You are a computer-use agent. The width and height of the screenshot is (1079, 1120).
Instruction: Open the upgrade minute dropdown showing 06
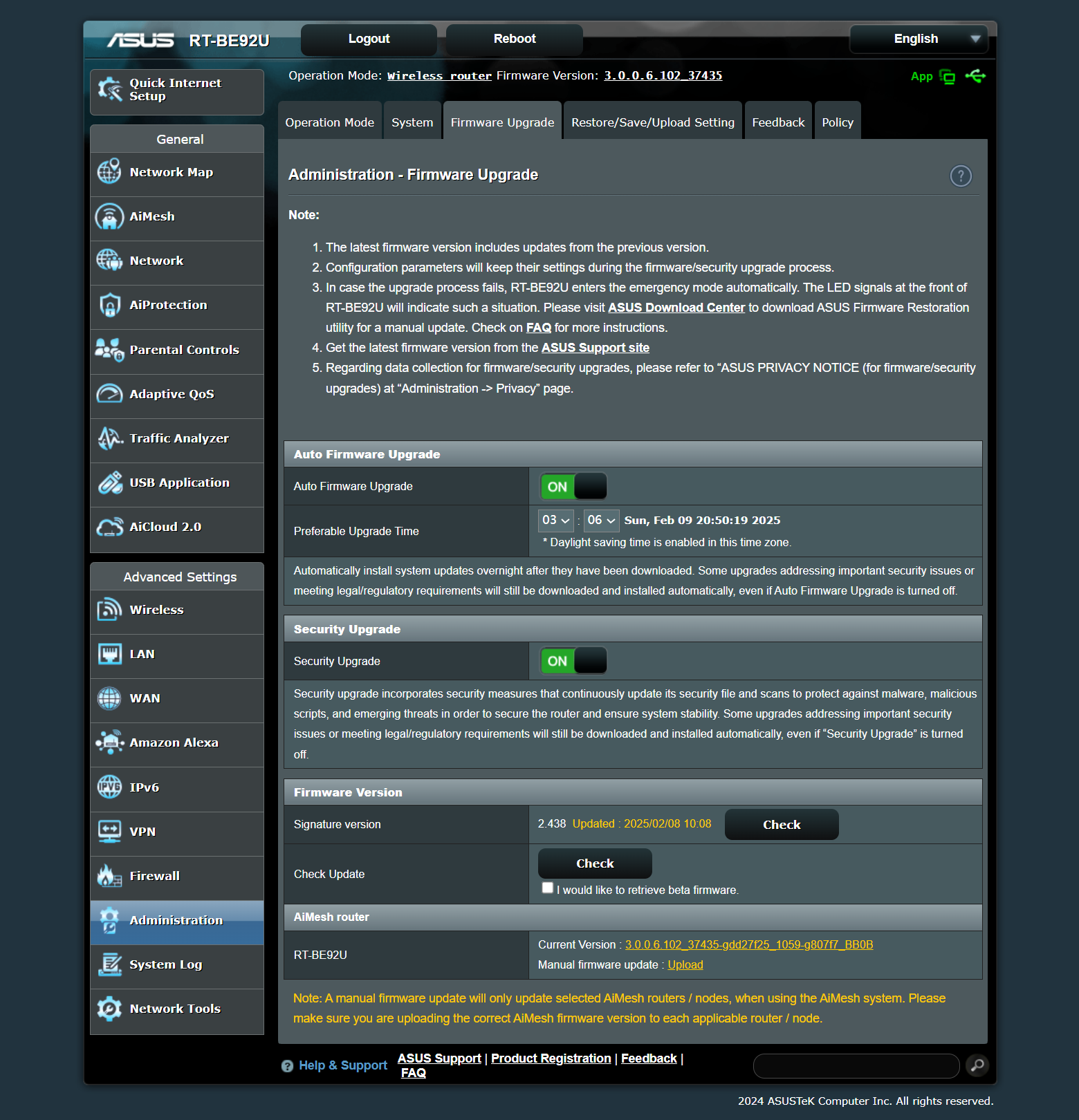click(601, 520)
